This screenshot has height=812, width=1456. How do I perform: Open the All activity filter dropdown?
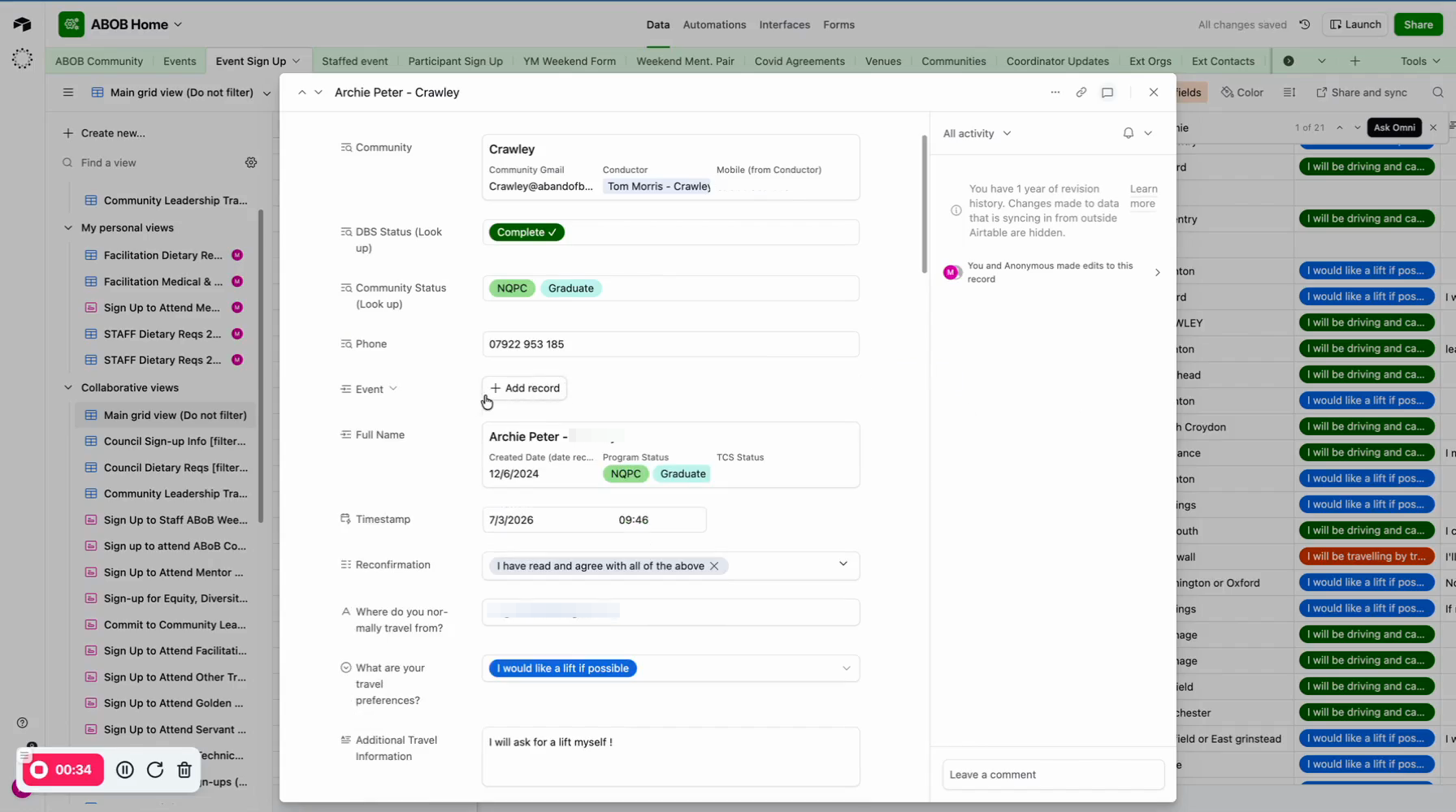pos(977,133)
